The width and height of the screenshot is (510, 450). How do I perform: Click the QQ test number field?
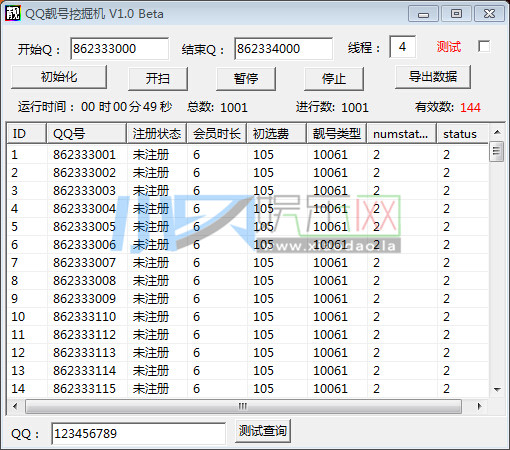(x=139, y=434)
